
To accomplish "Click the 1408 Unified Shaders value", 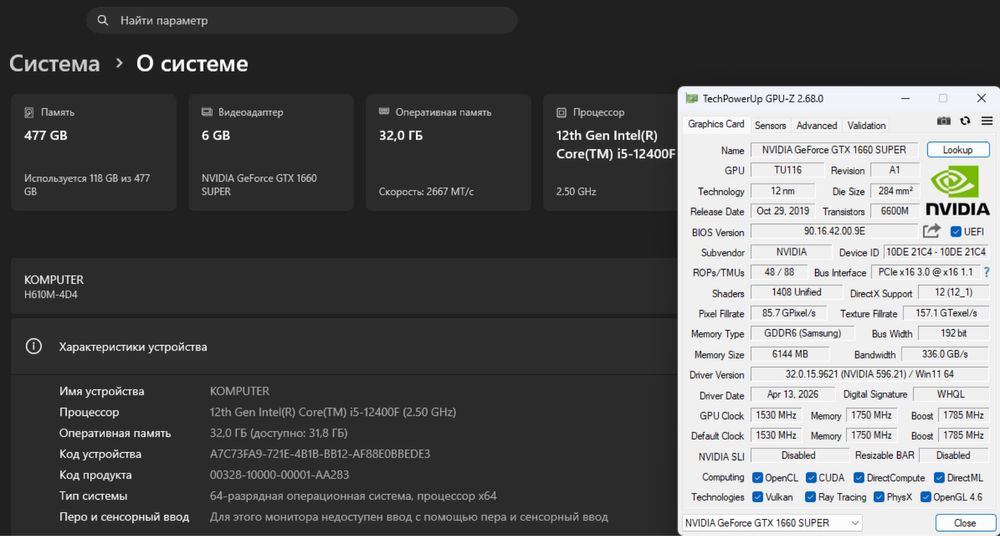I will pyautogui.click(x=796, y=292).
